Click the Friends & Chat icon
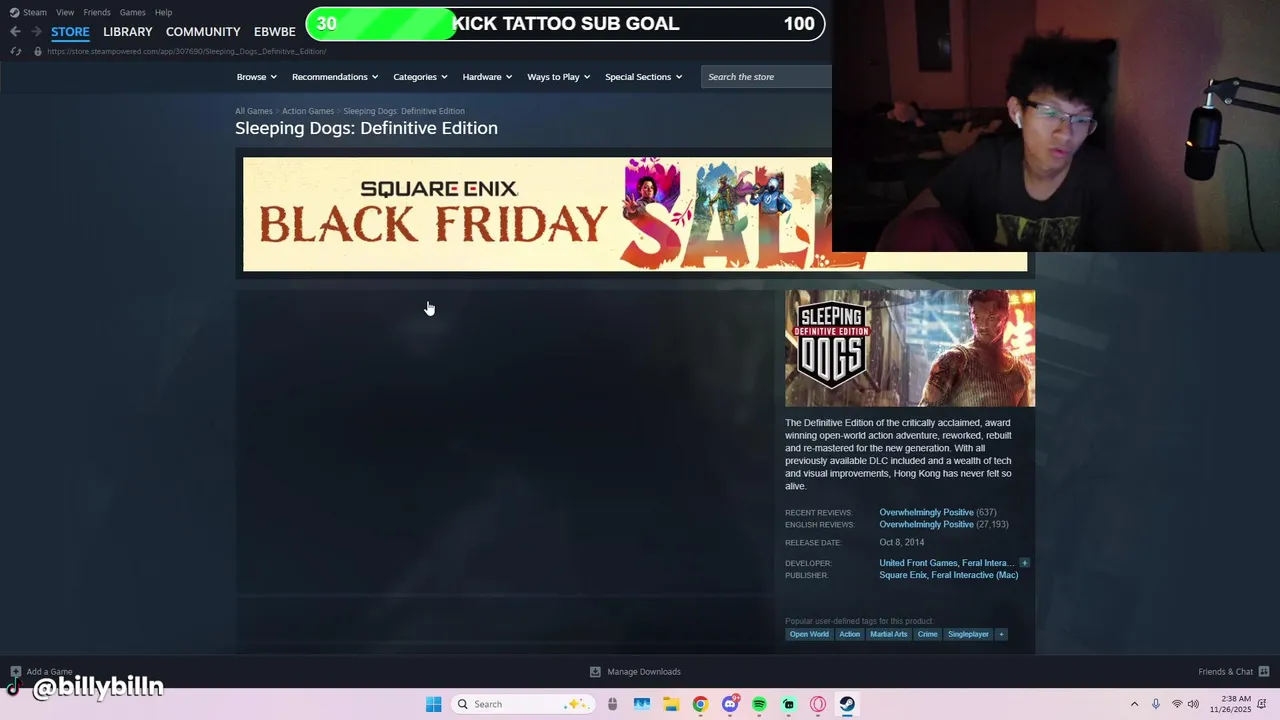The width and height of the screenshot is (1280, 720). click(1263, 672)
